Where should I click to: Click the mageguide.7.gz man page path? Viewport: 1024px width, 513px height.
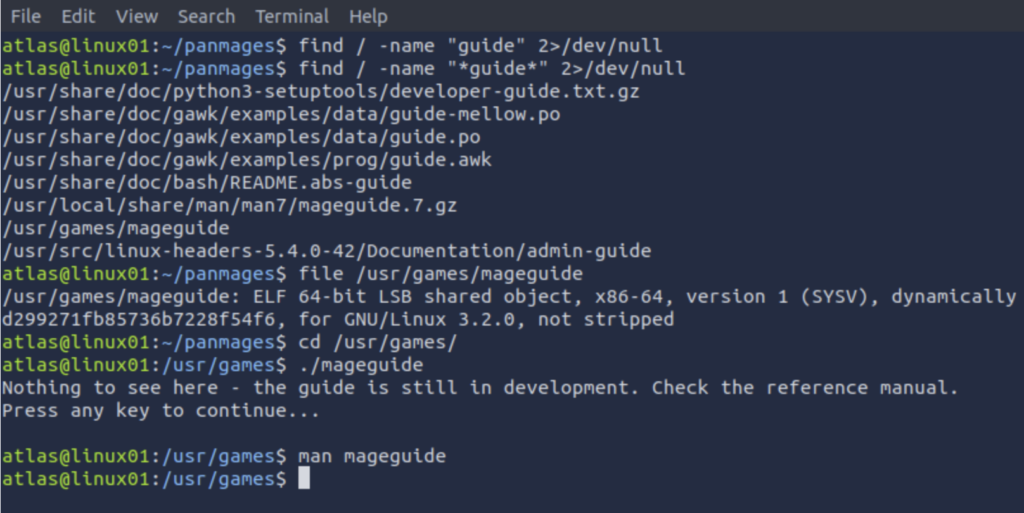pos(229,206)
